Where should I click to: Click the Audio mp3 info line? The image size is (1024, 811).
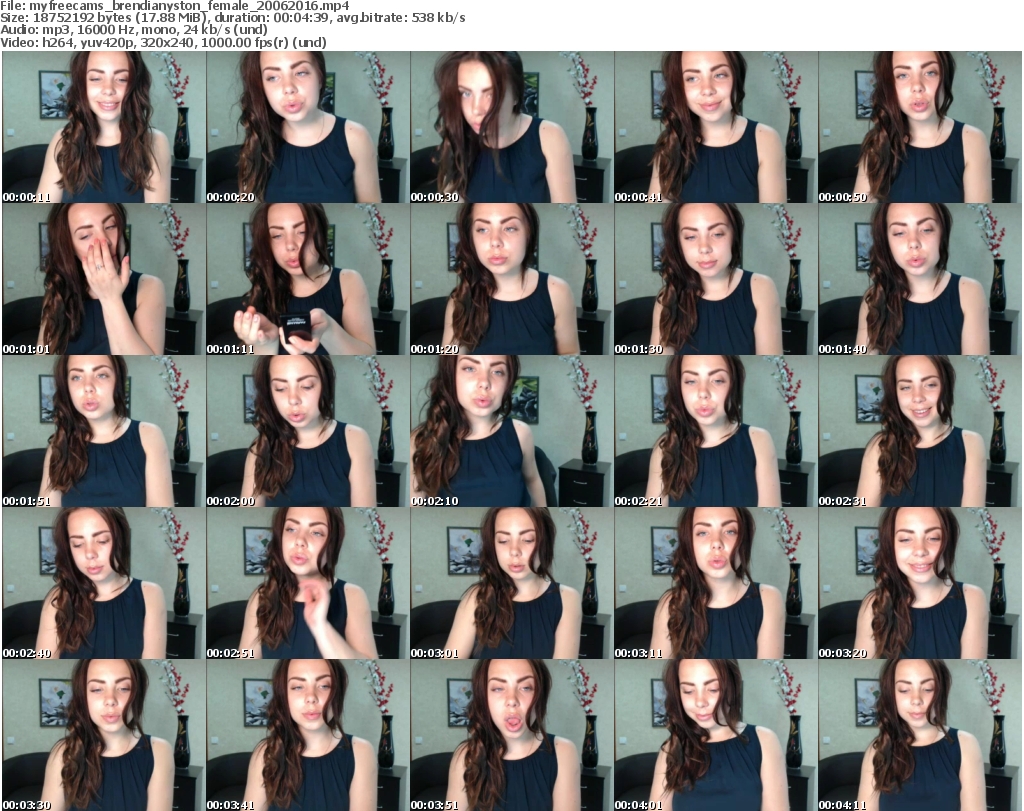pos(134,30)
